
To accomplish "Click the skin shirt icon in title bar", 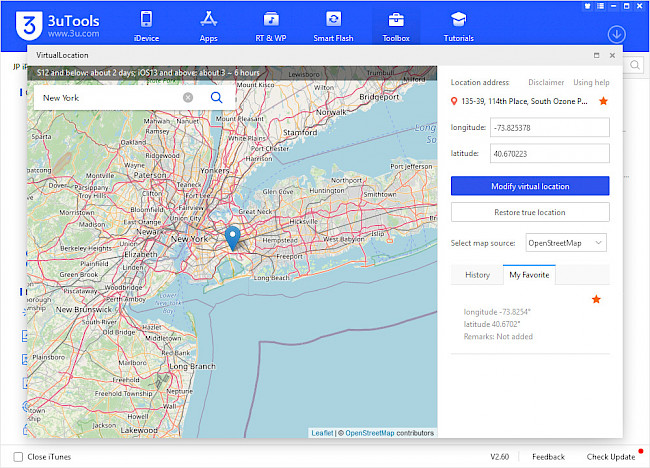I will [x=587, y=6].
